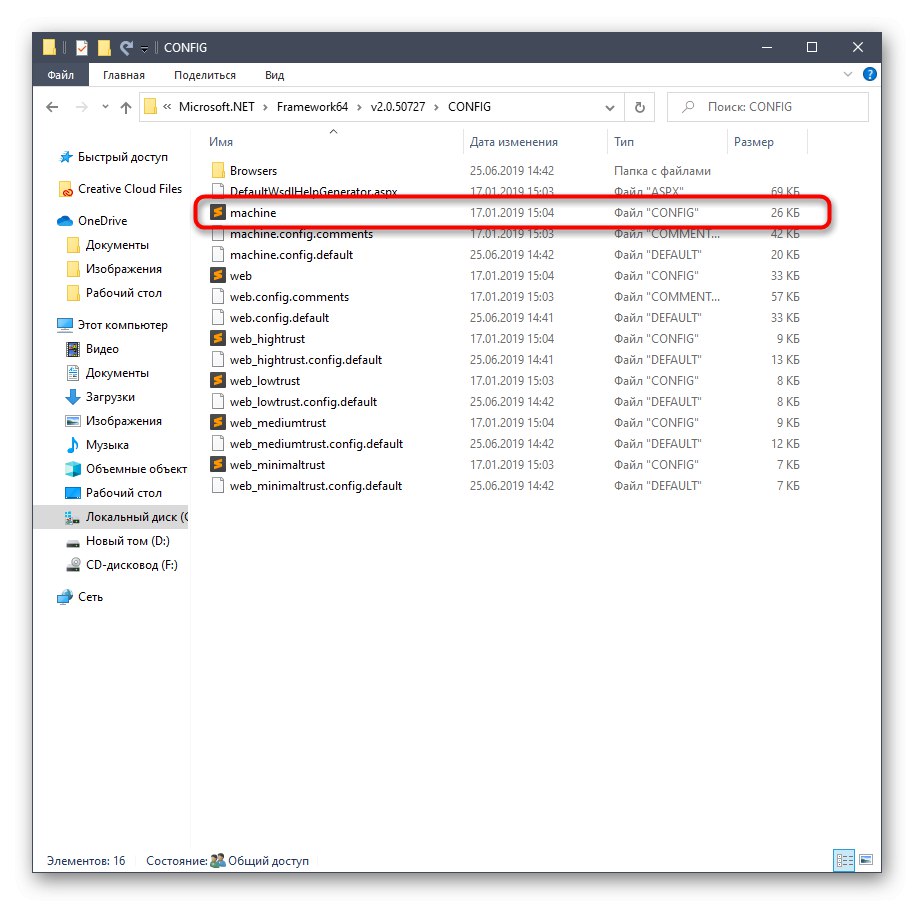Click the Поиск: CONFIG search field
Screen dimensions: 914x905
[768, 107]
